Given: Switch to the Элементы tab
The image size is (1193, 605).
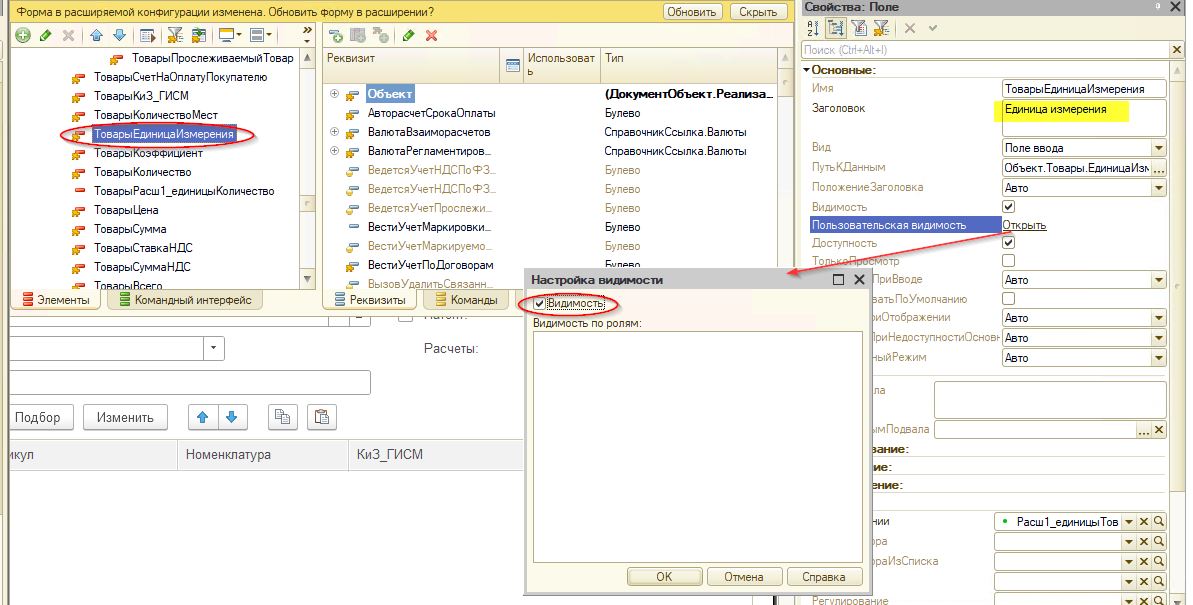Looking at the screenshot, I should point(56,300).
